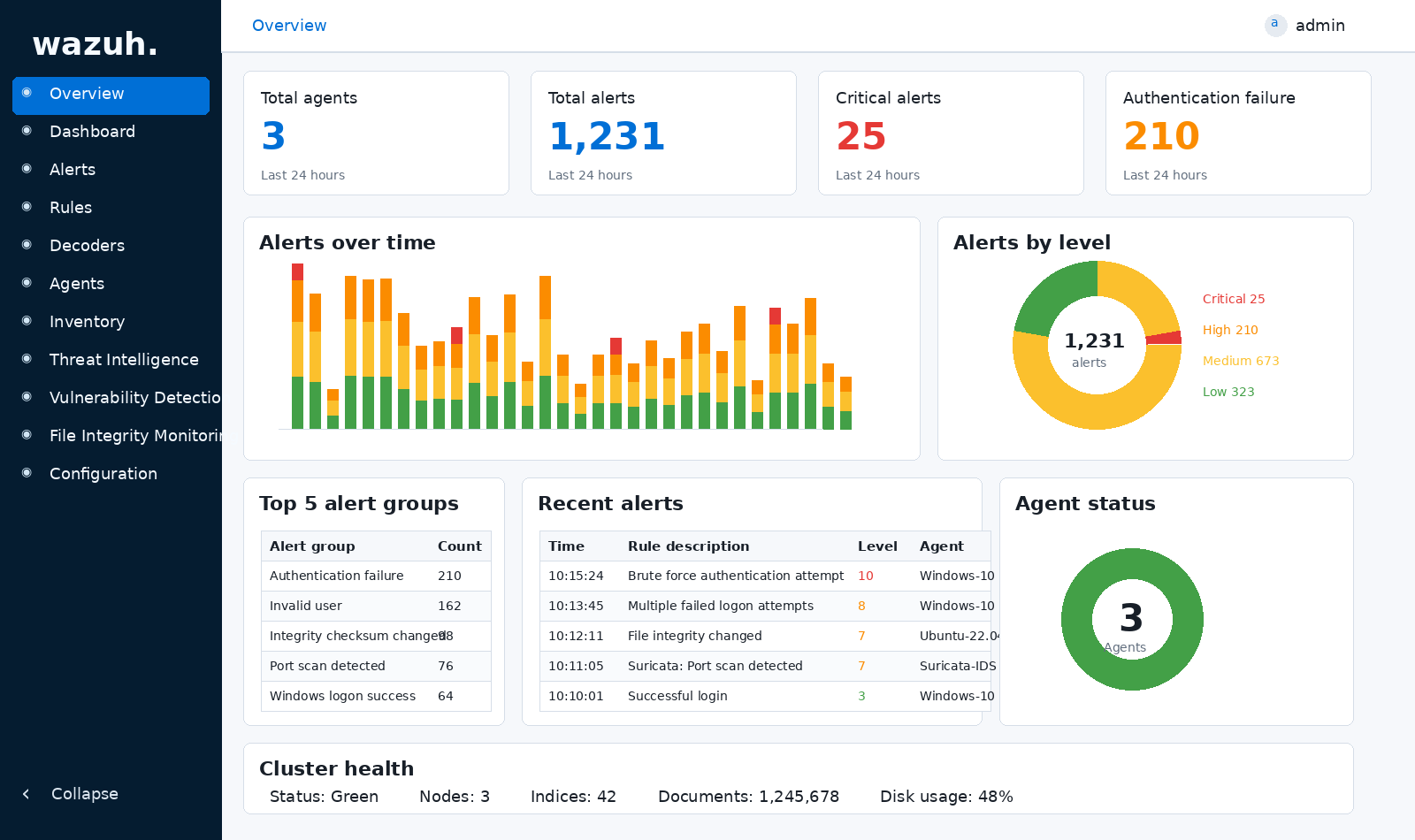Open the Alerts section from the sidebar icon
The height and width of the screenshot is (840, 1415).
[26, 169]
